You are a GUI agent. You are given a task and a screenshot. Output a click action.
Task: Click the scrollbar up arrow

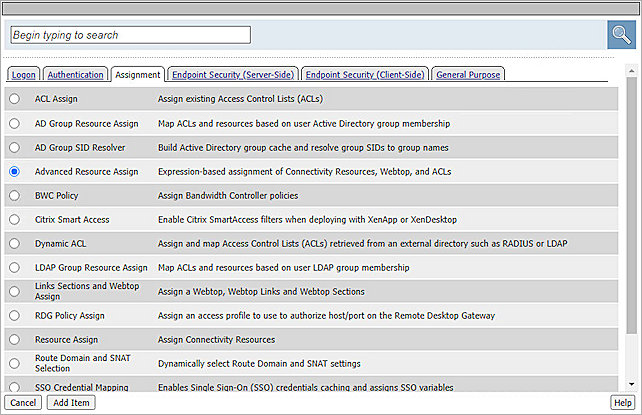tap(631, 71)
